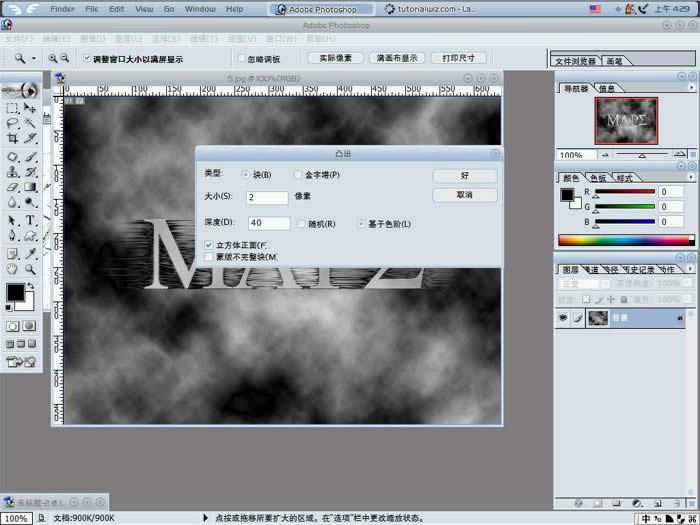Select the Crop tool in toolbox
The image size is (700, 525).
point(12,138)
